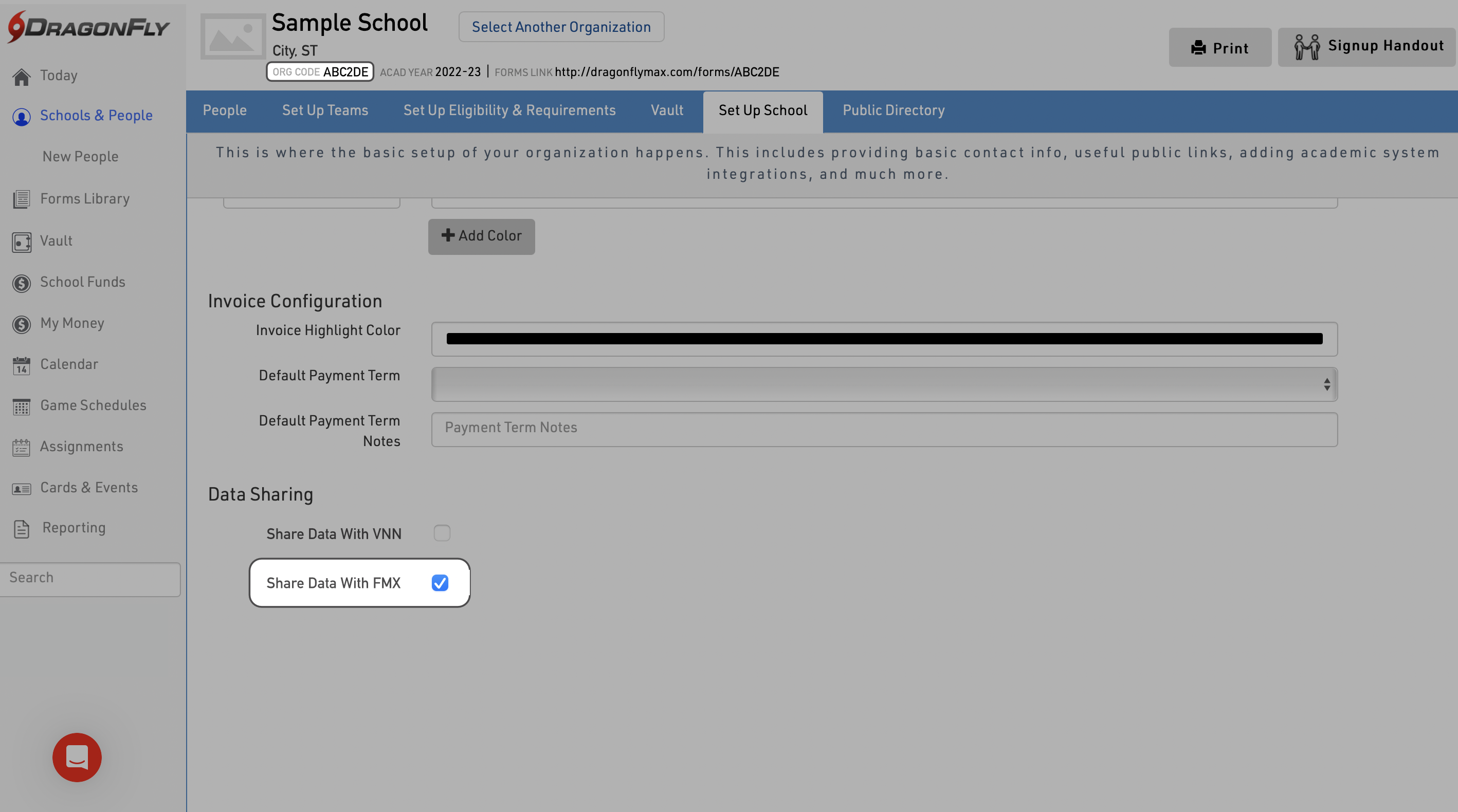Click the Reporting page icon
The height and width of the screenshot is (812, 1458).
point(22,529)
